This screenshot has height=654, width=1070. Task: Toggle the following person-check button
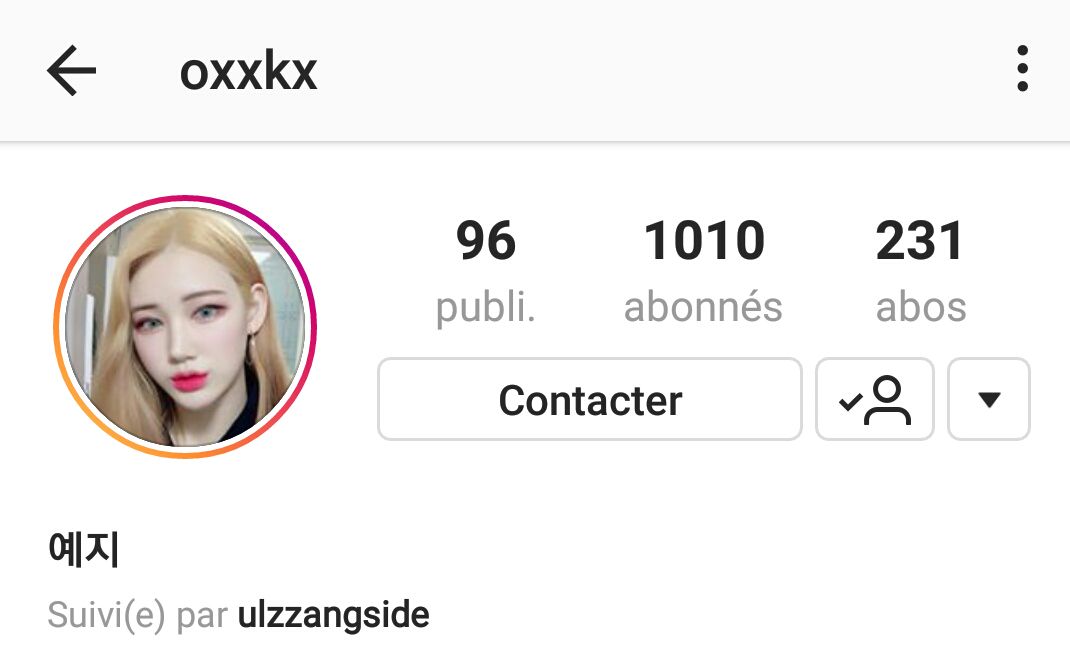point(874,399)
